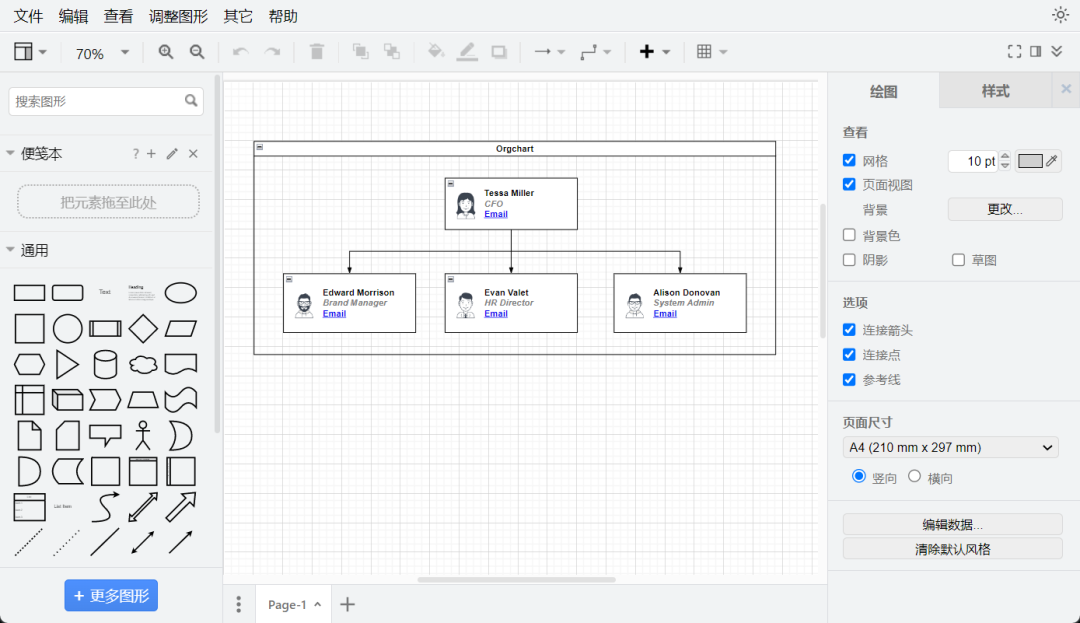Screen dimensions: 1080x623
Task: Open the 70% zoom level dropdown
Action: click(101, 53)
